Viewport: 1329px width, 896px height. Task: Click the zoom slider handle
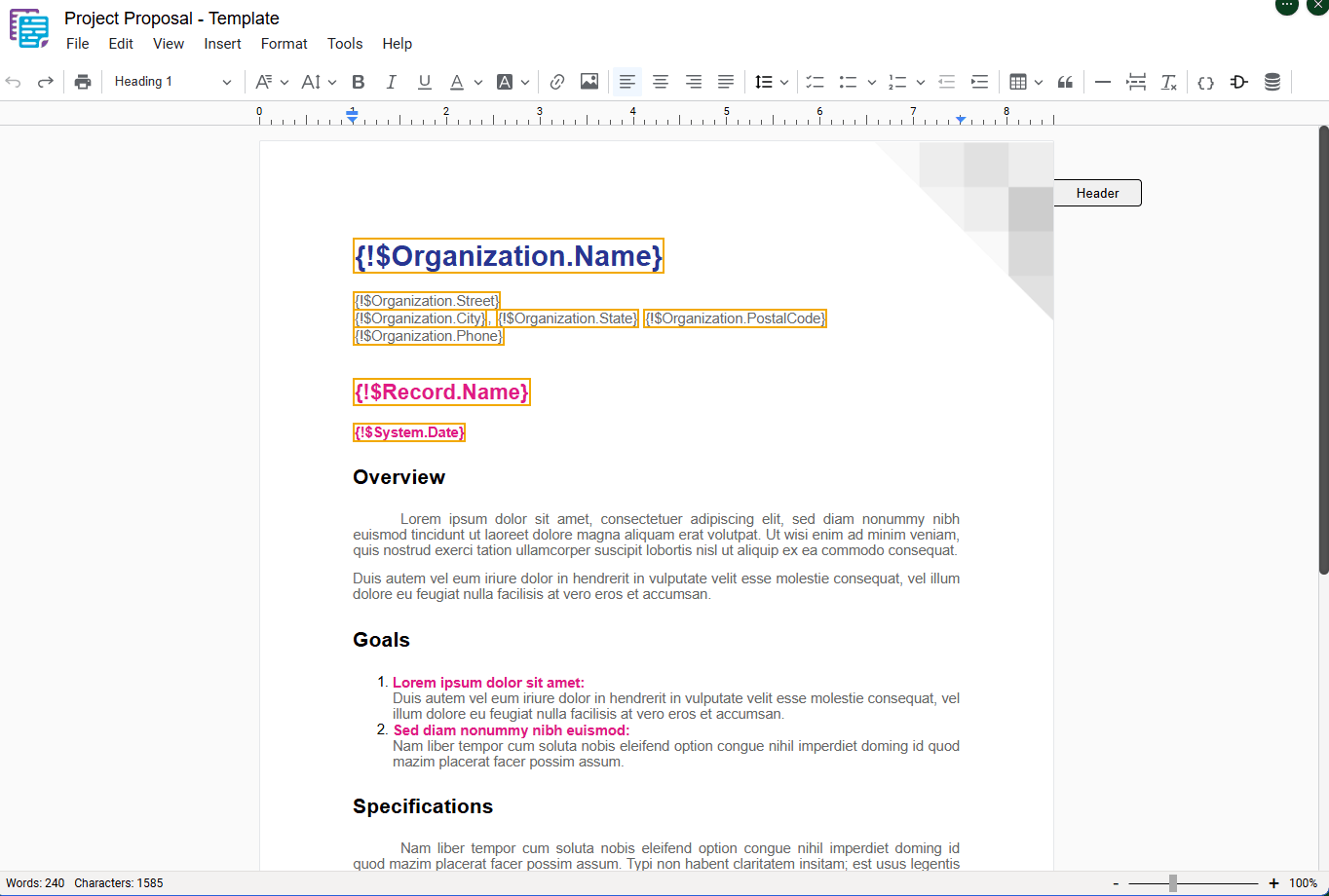coord(1173,883)
